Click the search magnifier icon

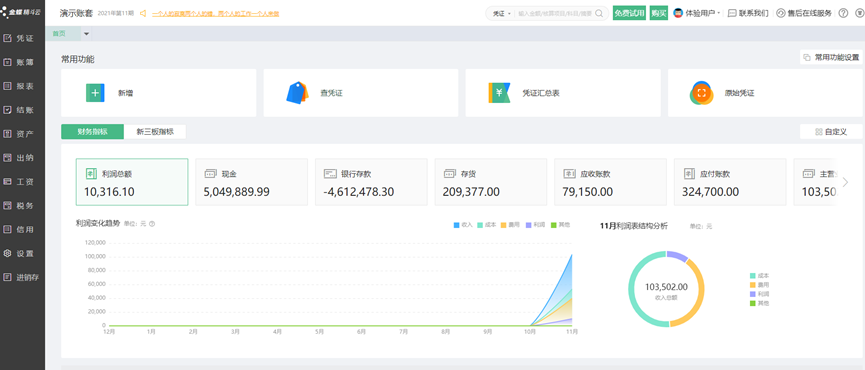tap(599, 13)
